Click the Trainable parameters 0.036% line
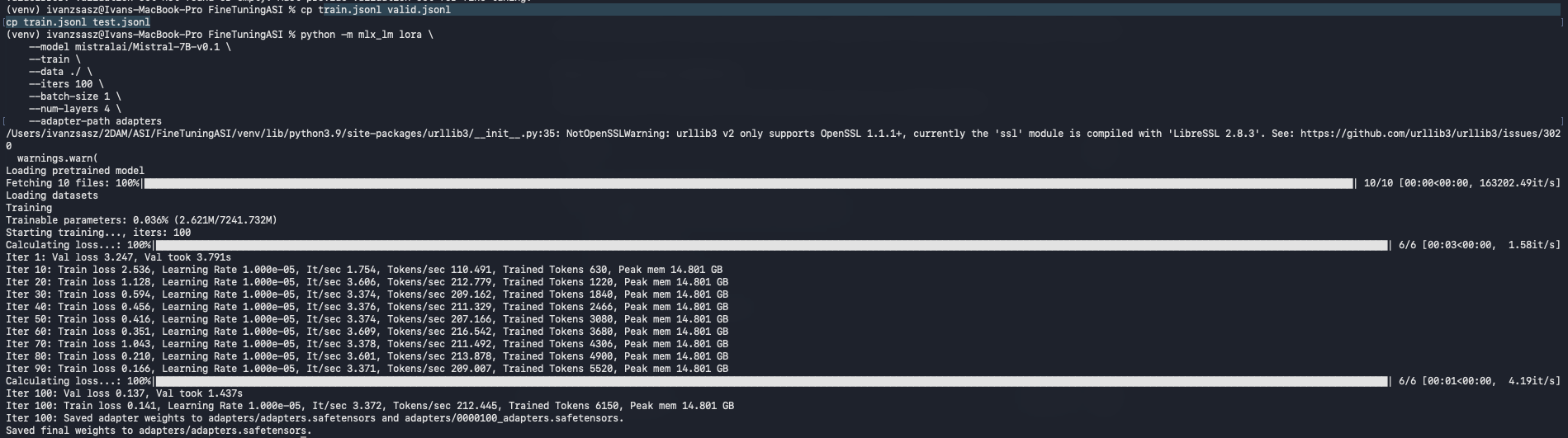Image resolution: width=1568 pixels, height=438 pixels. (x=141, y=220)
